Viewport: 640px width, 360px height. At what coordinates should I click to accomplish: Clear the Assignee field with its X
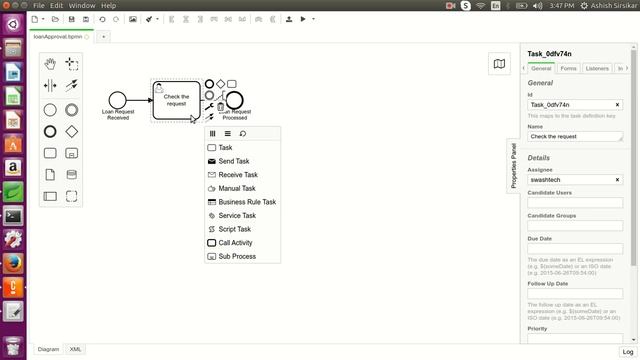617,180
